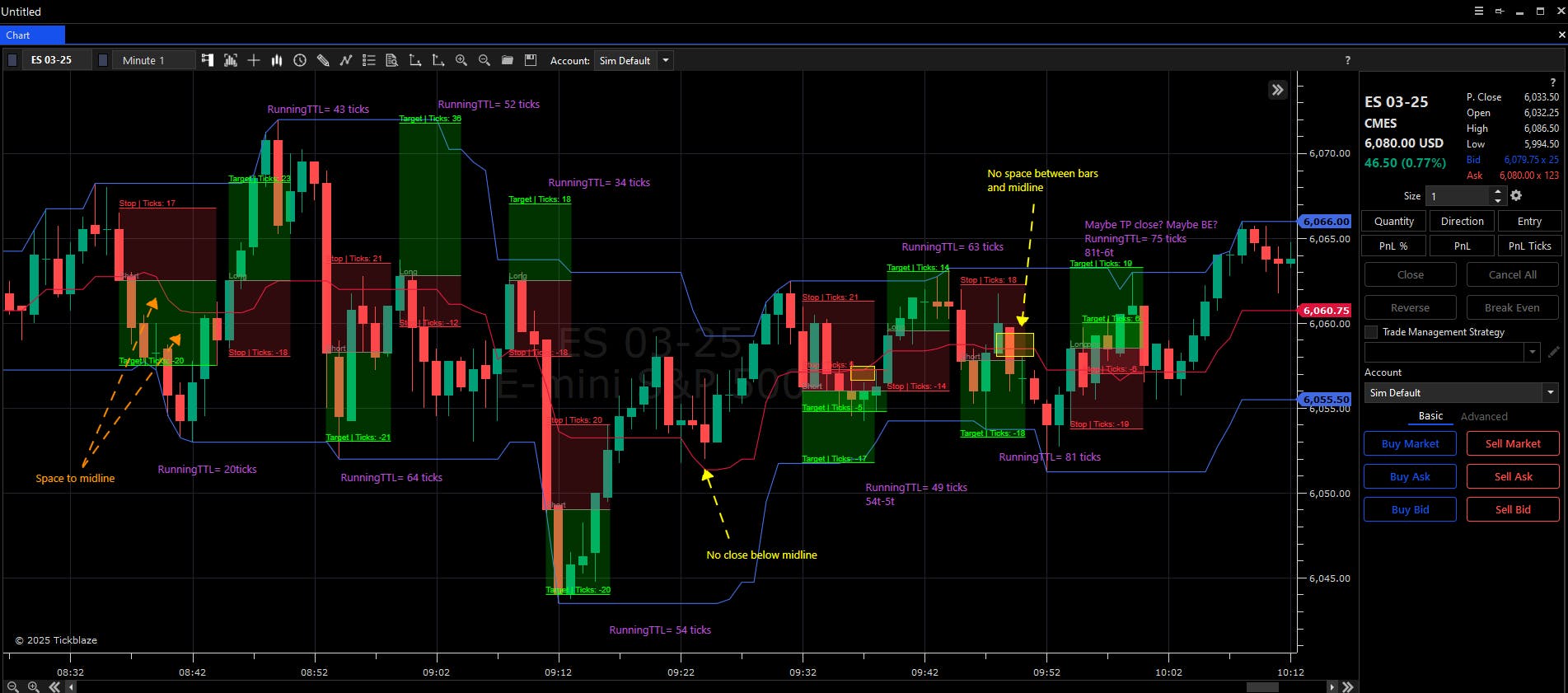1568x693 pixels.
Task: Click the Size input field
Action: click(1458, 196)
